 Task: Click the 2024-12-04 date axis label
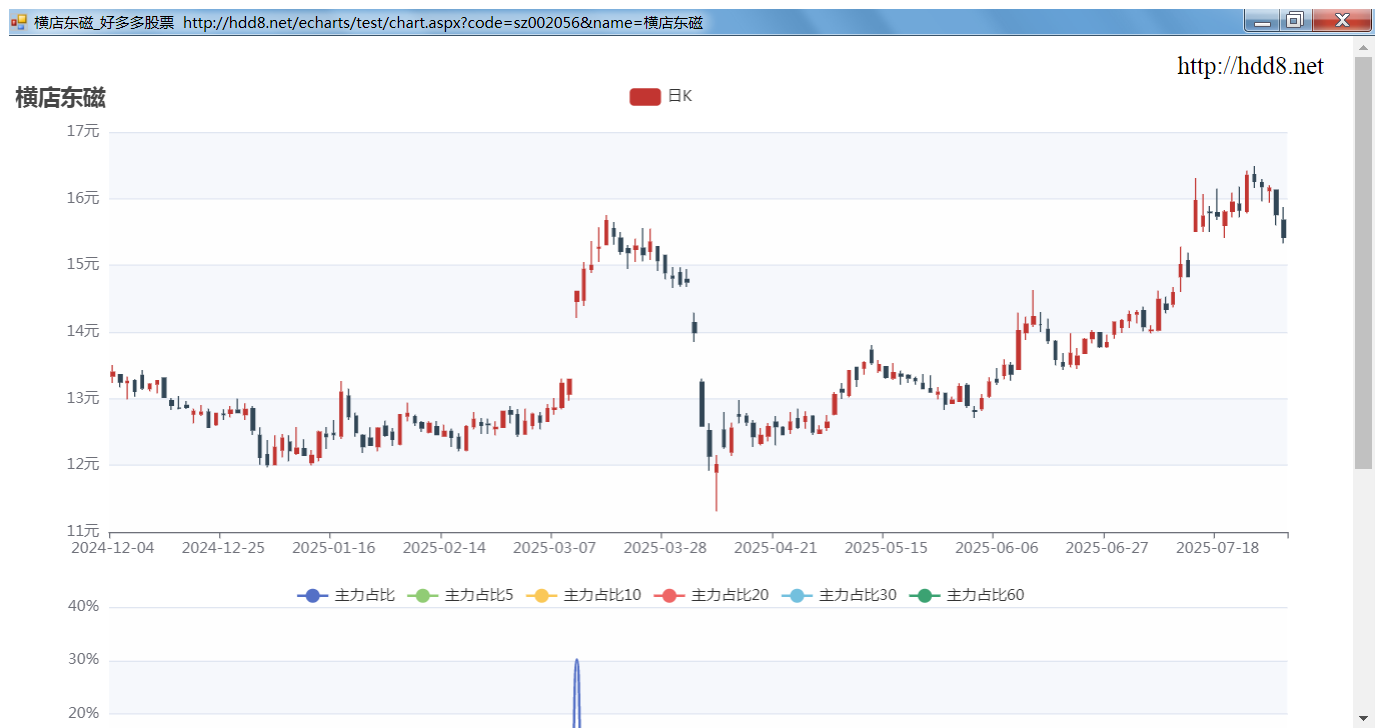[112, 548]
